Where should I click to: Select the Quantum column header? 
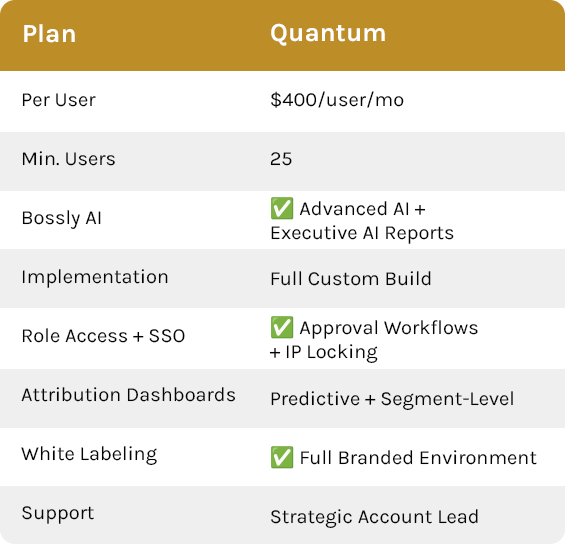[328, 34]
